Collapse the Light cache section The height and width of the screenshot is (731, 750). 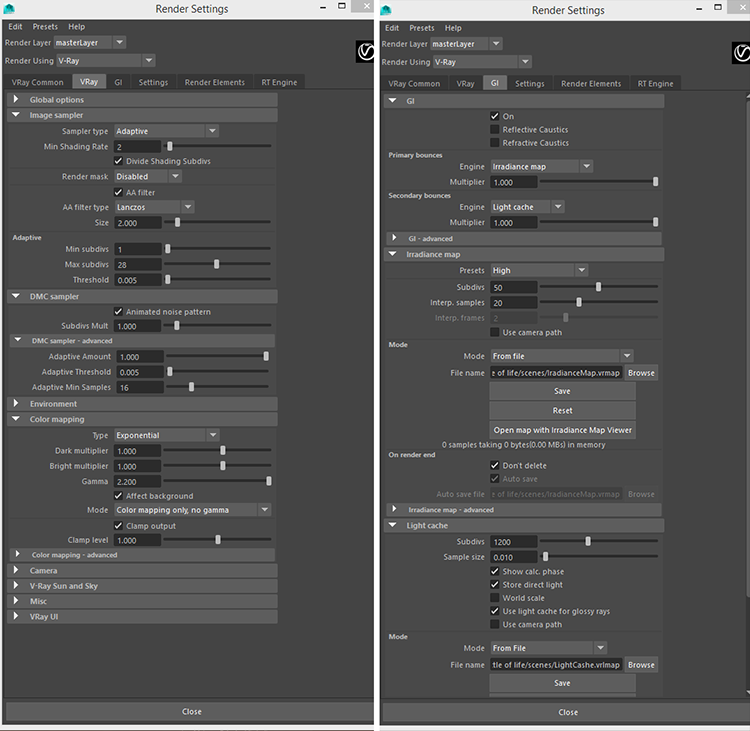pos(524,525)
